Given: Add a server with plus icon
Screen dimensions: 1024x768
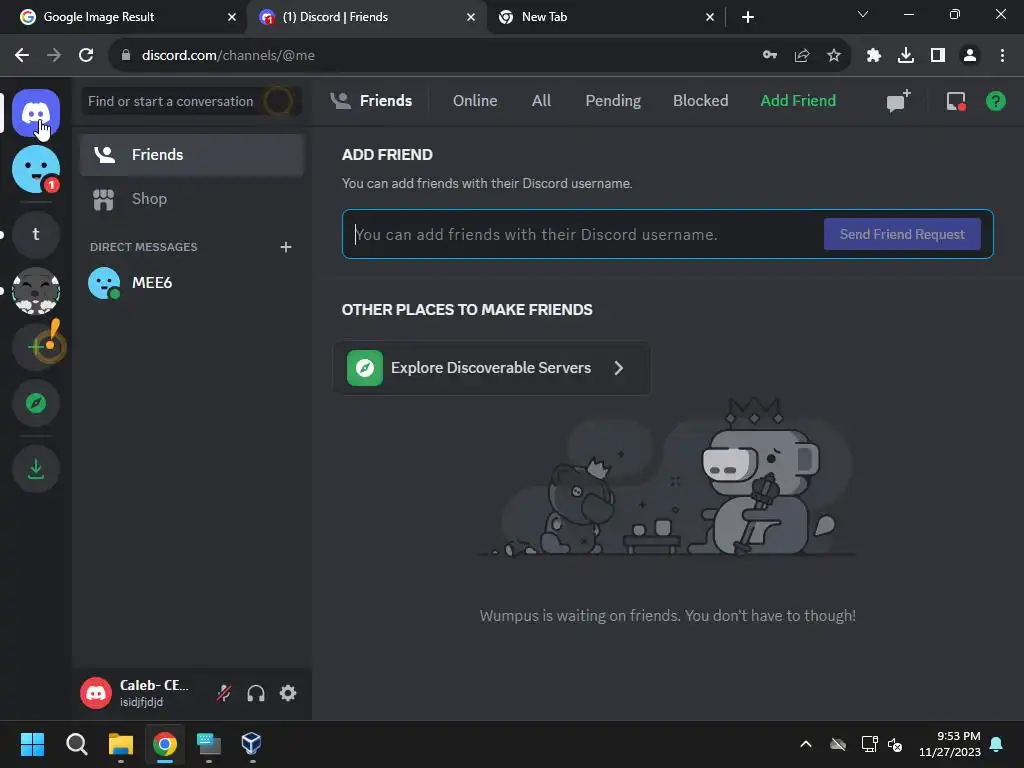Looking at the screenshot, I should 35,347.
